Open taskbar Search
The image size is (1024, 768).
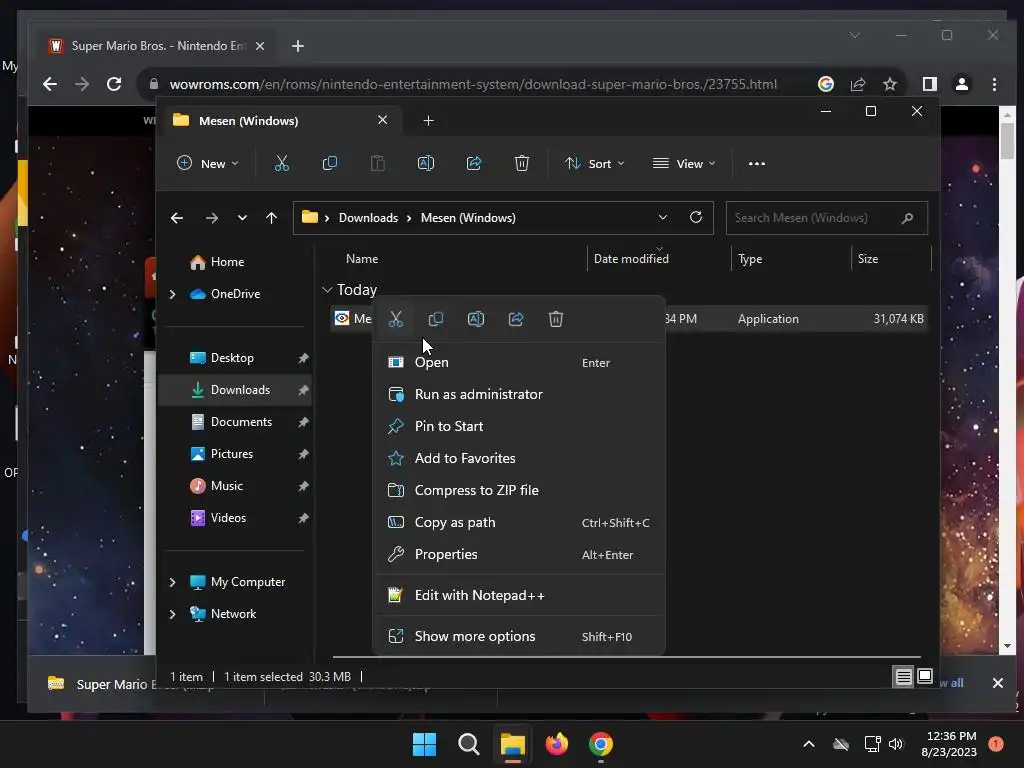469,744
